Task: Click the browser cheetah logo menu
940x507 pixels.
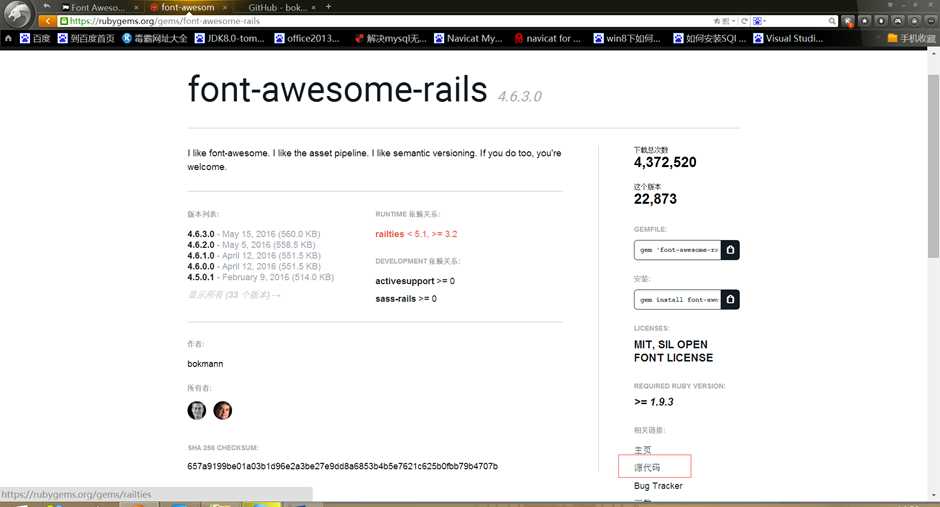Action: click(16, 13)
